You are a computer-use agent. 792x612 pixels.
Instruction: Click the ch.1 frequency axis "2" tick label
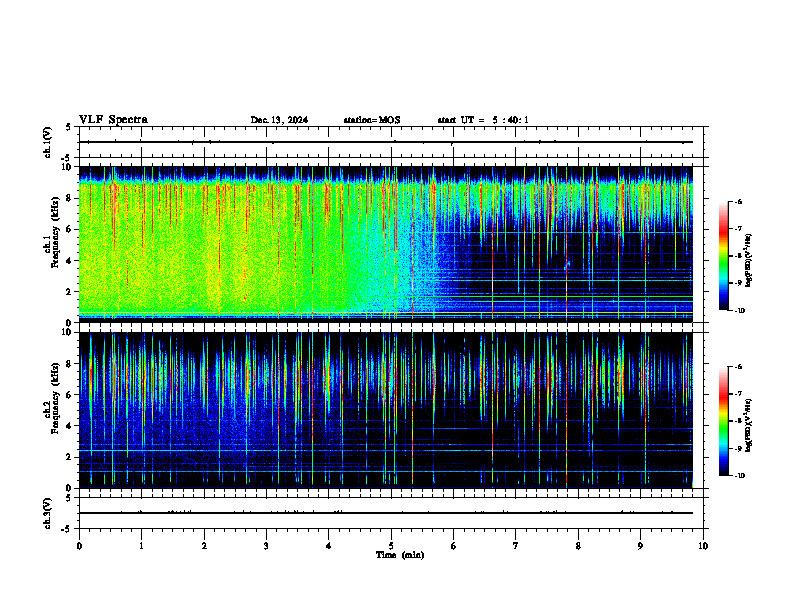[71, 292]
